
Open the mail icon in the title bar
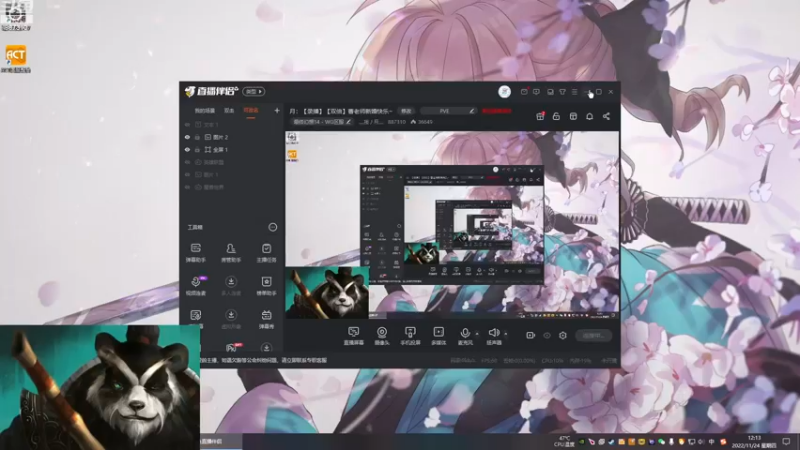point(524,92)
